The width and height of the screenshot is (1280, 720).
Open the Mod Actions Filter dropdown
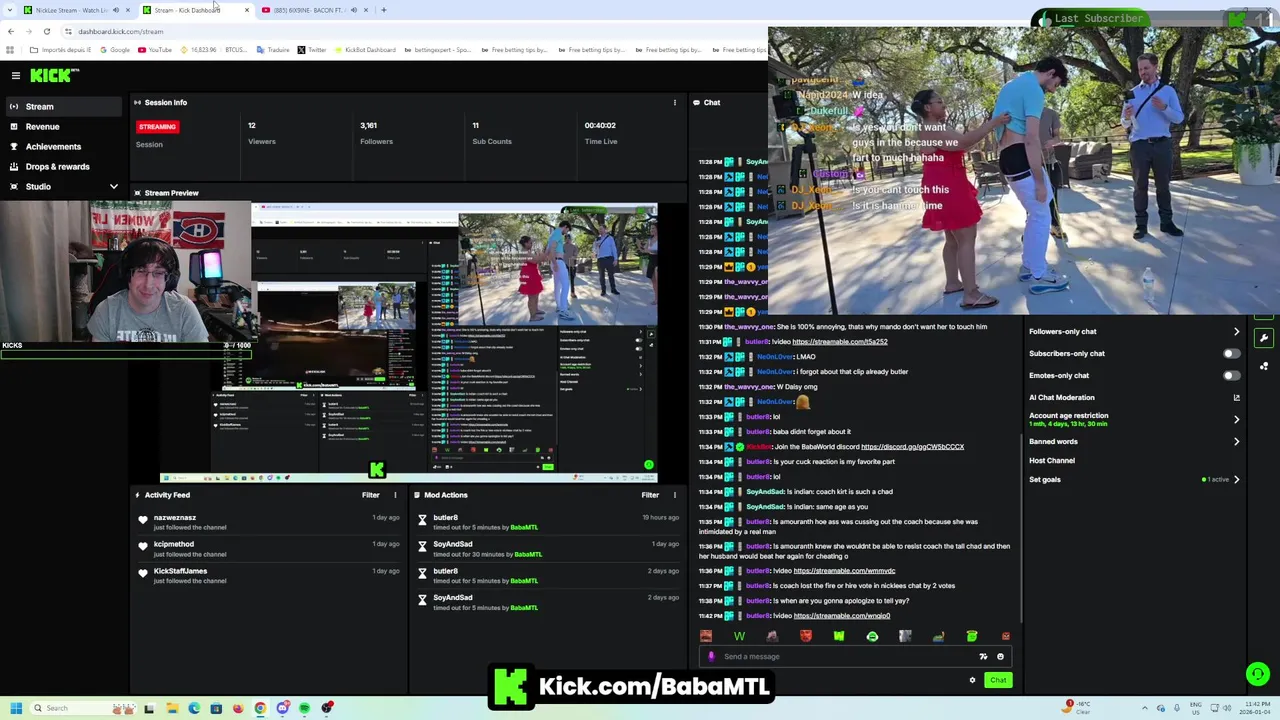click(x=650, y=495)
